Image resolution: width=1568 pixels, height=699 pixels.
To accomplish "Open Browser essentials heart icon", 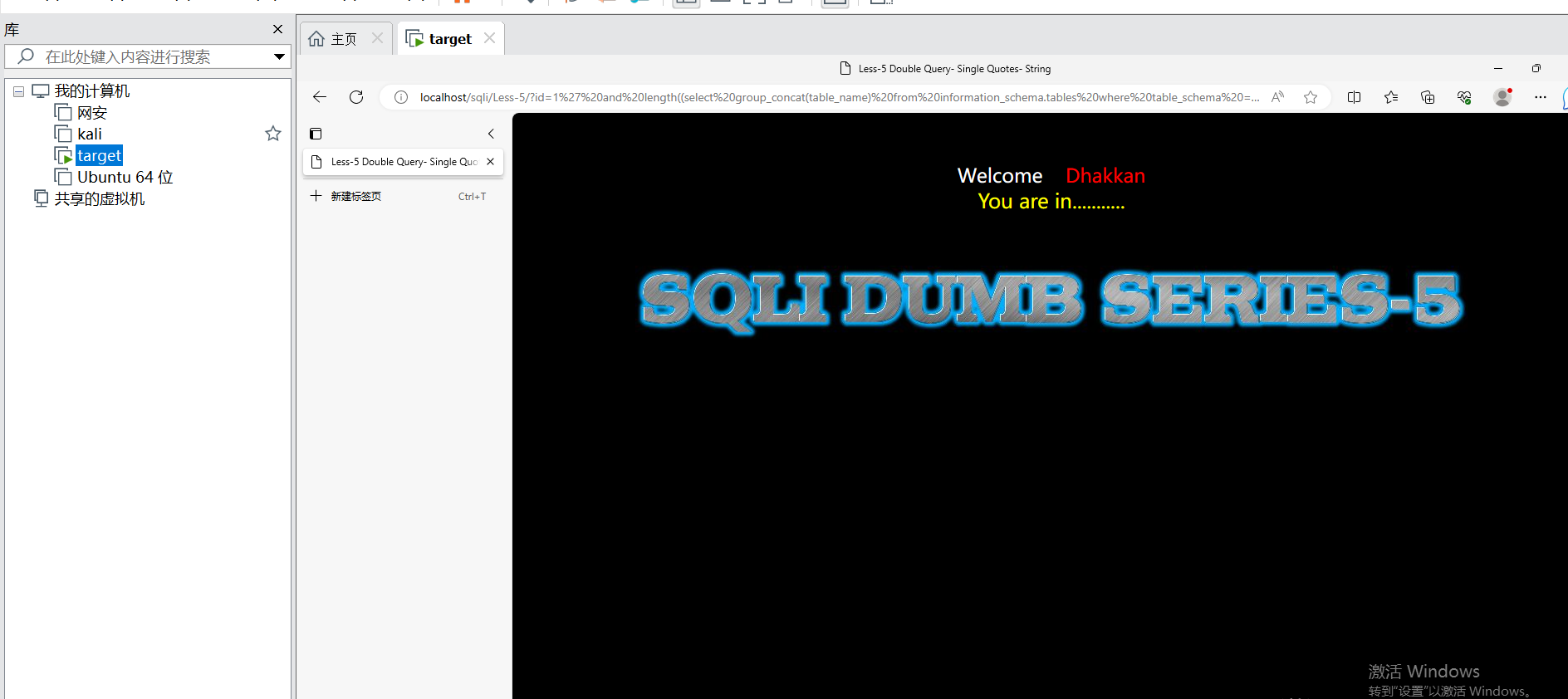I will (1464, 97).
